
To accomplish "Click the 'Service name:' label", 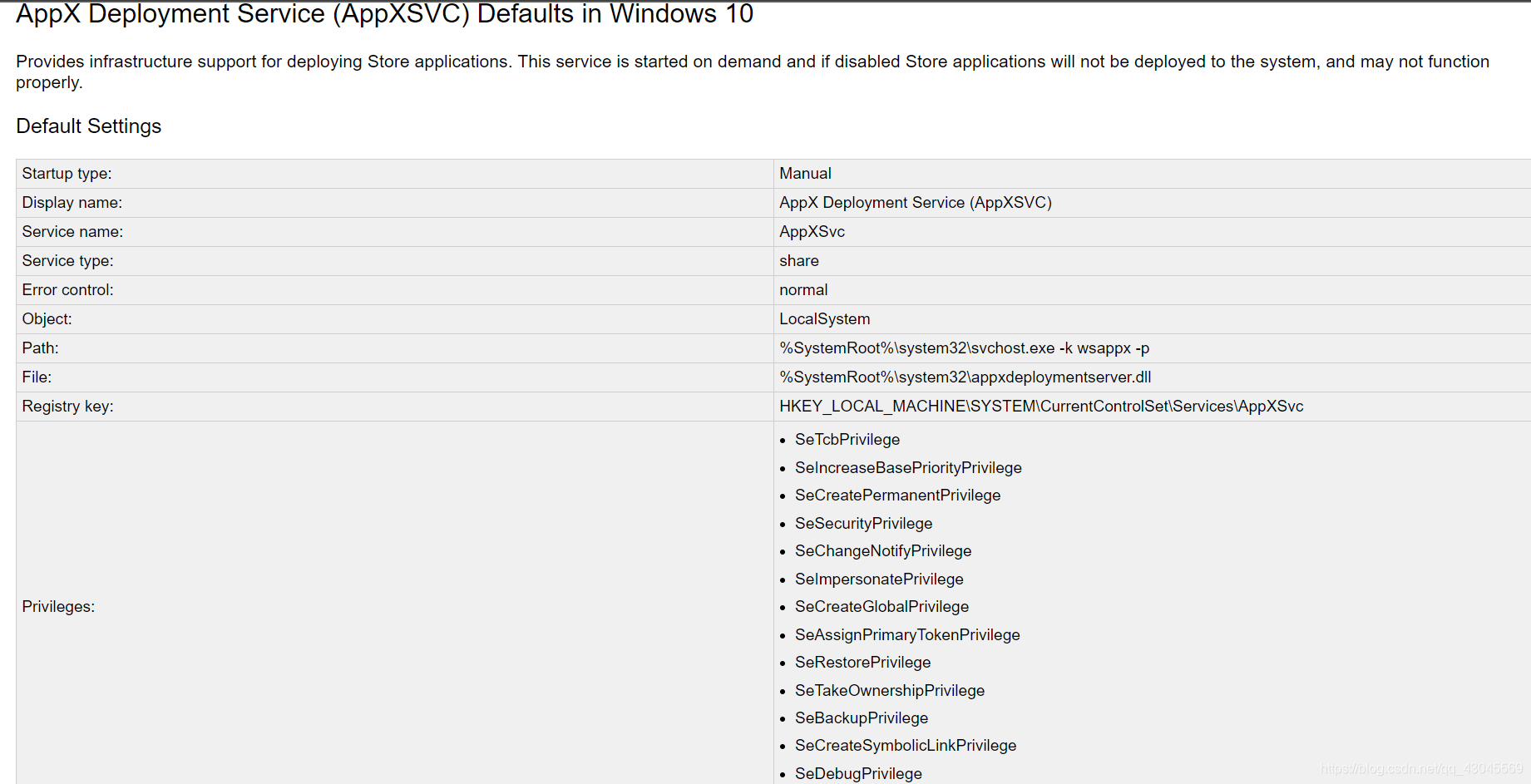I will click(x=72, y=232).
